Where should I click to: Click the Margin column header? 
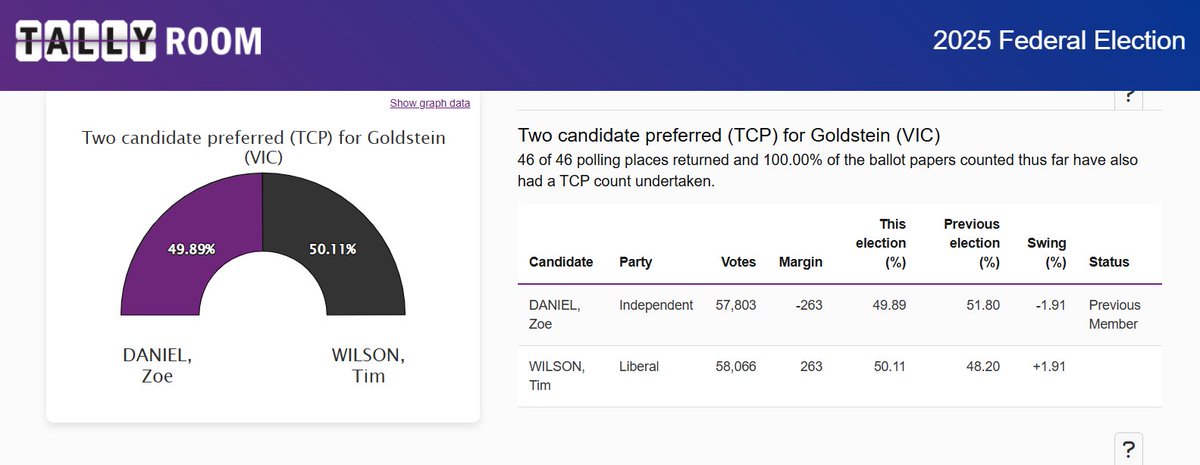pos(800,262)
